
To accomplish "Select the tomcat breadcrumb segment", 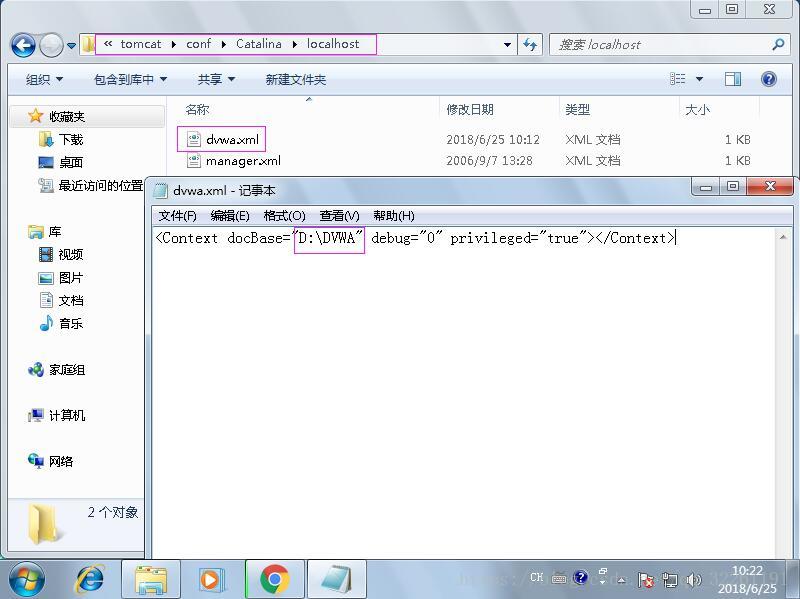I will [x=141, y=44].
